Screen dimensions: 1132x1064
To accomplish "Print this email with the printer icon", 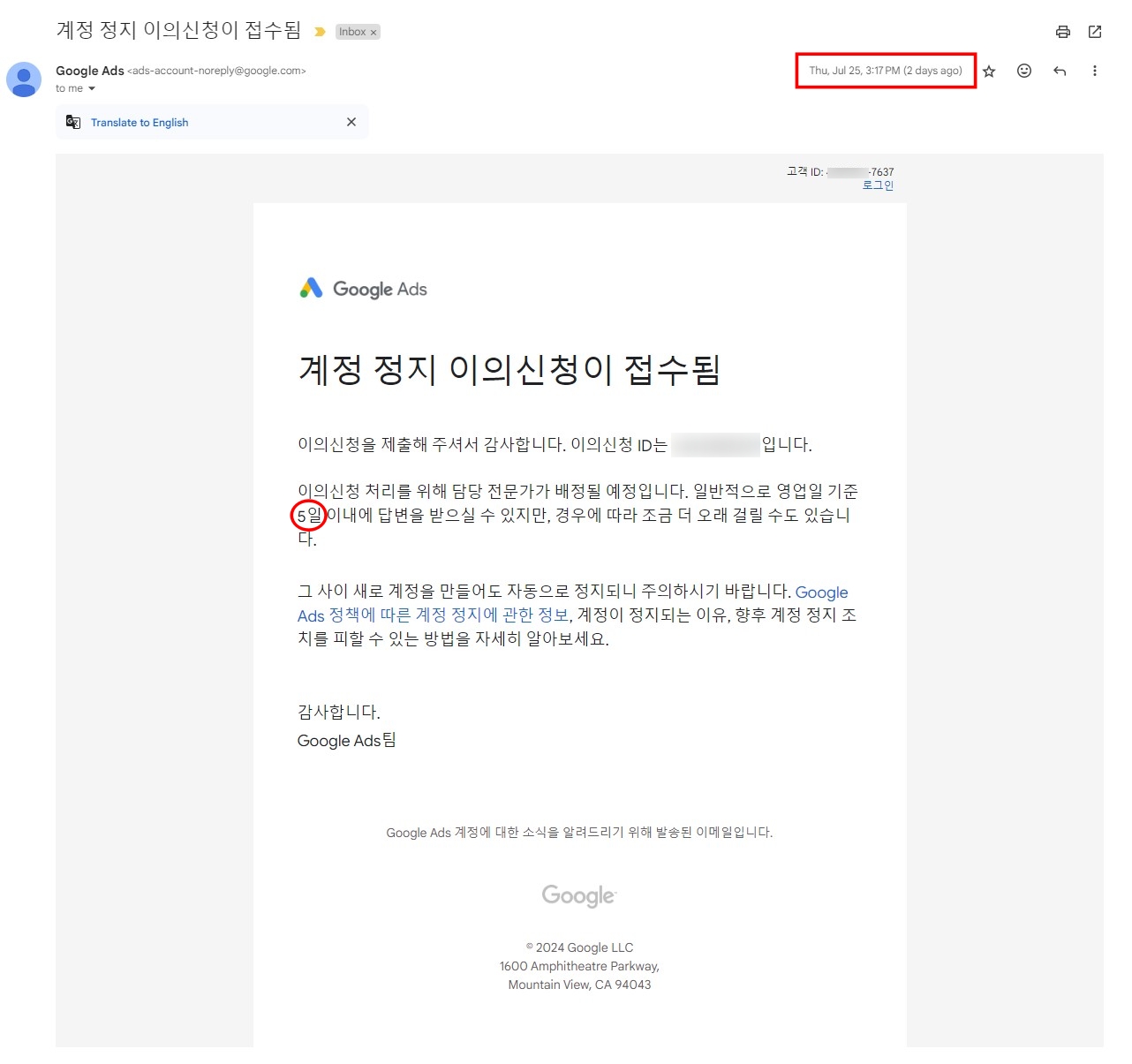I will tap(1063, 32).
